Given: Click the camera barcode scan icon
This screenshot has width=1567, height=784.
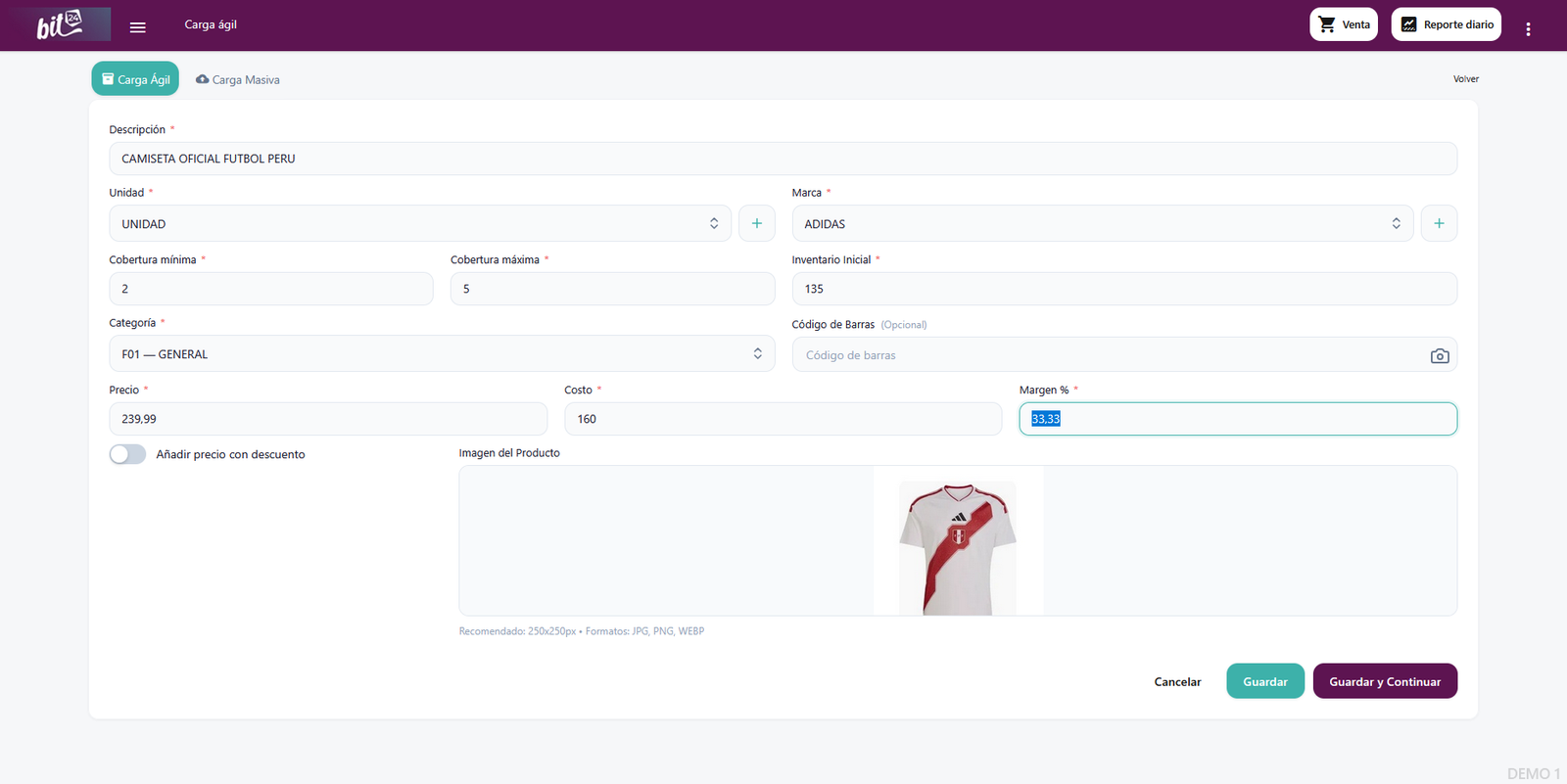Looking at the screenshot, I should (1439, 356).
